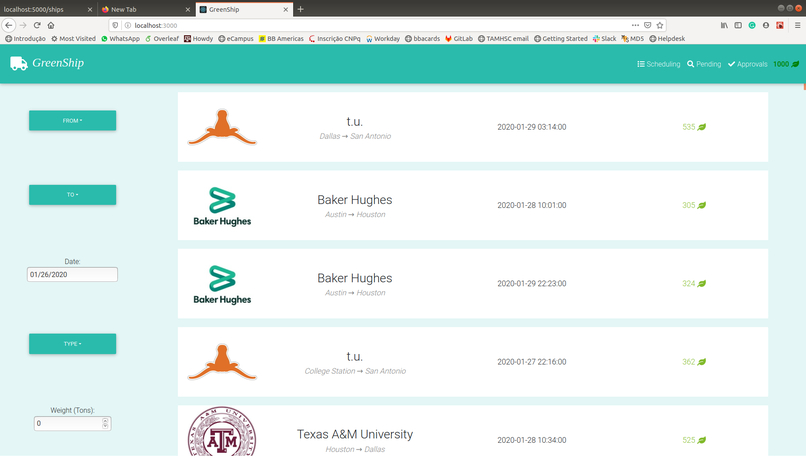Open the Inscrição CNPq bookmark
The image size is (806, 458).
[x=335, y=39]
